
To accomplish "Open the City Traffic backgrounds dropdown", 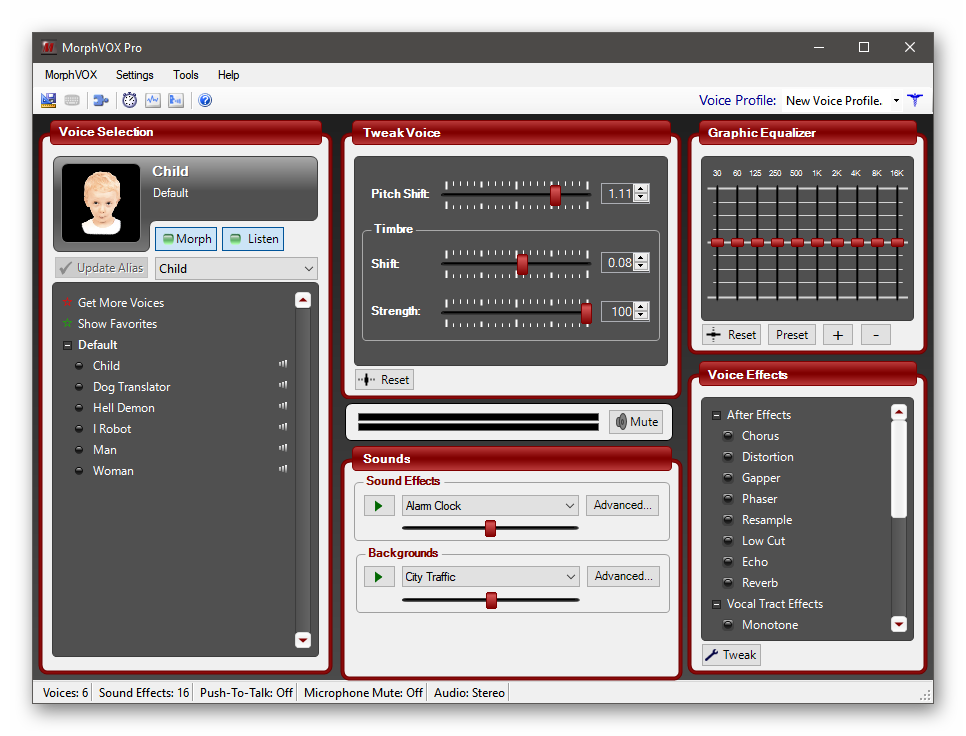I will (489, 577).
